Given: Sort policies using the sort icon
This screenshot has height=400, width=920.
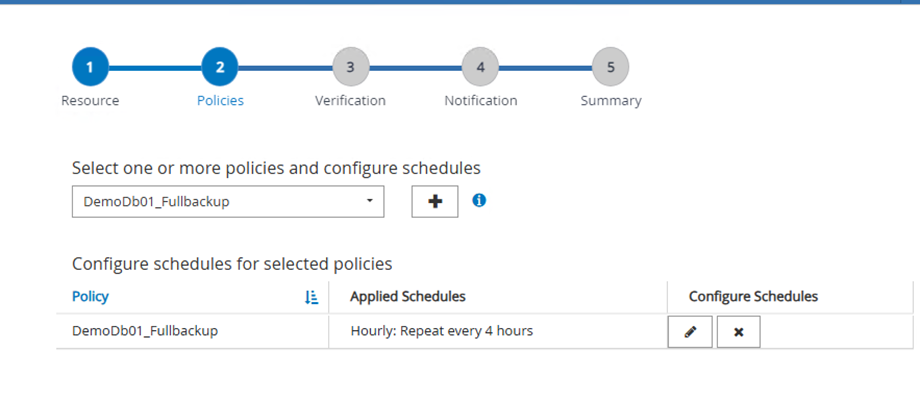Looking at the screenshot, I should [x=311, y=297].
